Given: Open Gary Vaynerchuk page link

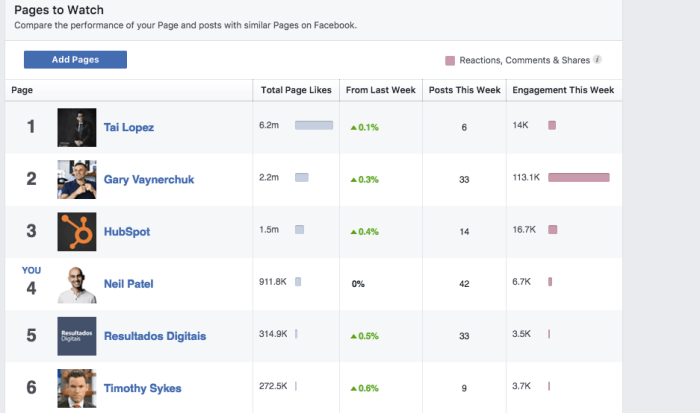Looking at the screenshot, I should point(149,179).
